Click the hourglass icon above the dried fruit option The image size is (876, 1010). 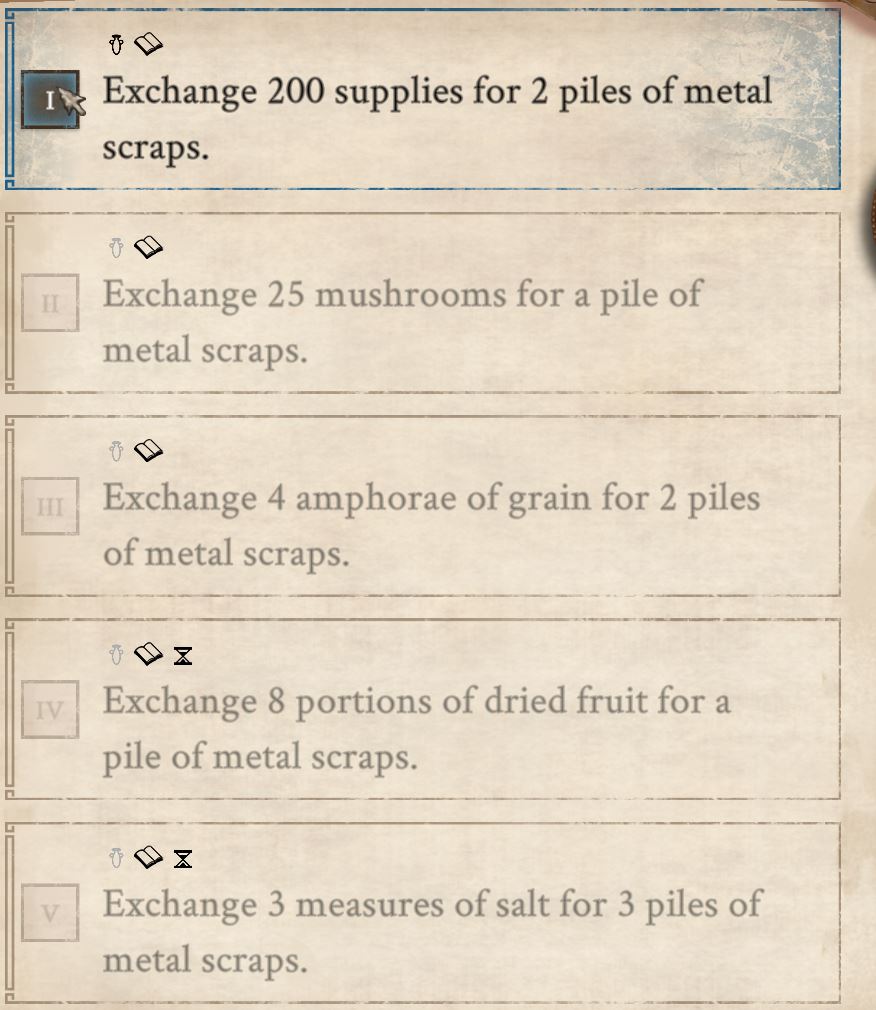pos(183,656)
